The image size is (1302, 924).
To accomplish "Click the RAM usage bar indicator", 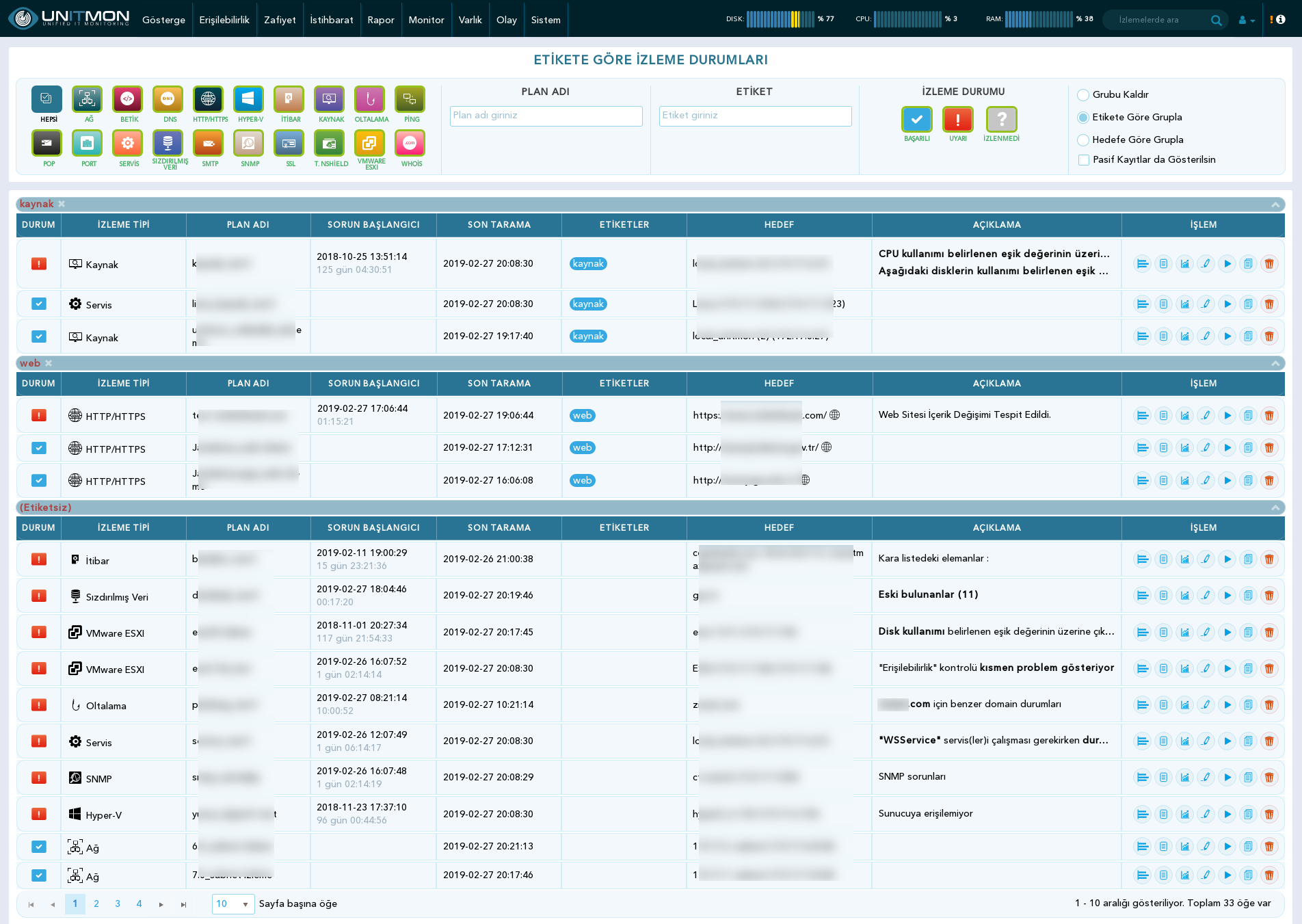I will pyautogui.click(x=1038, y=19).
